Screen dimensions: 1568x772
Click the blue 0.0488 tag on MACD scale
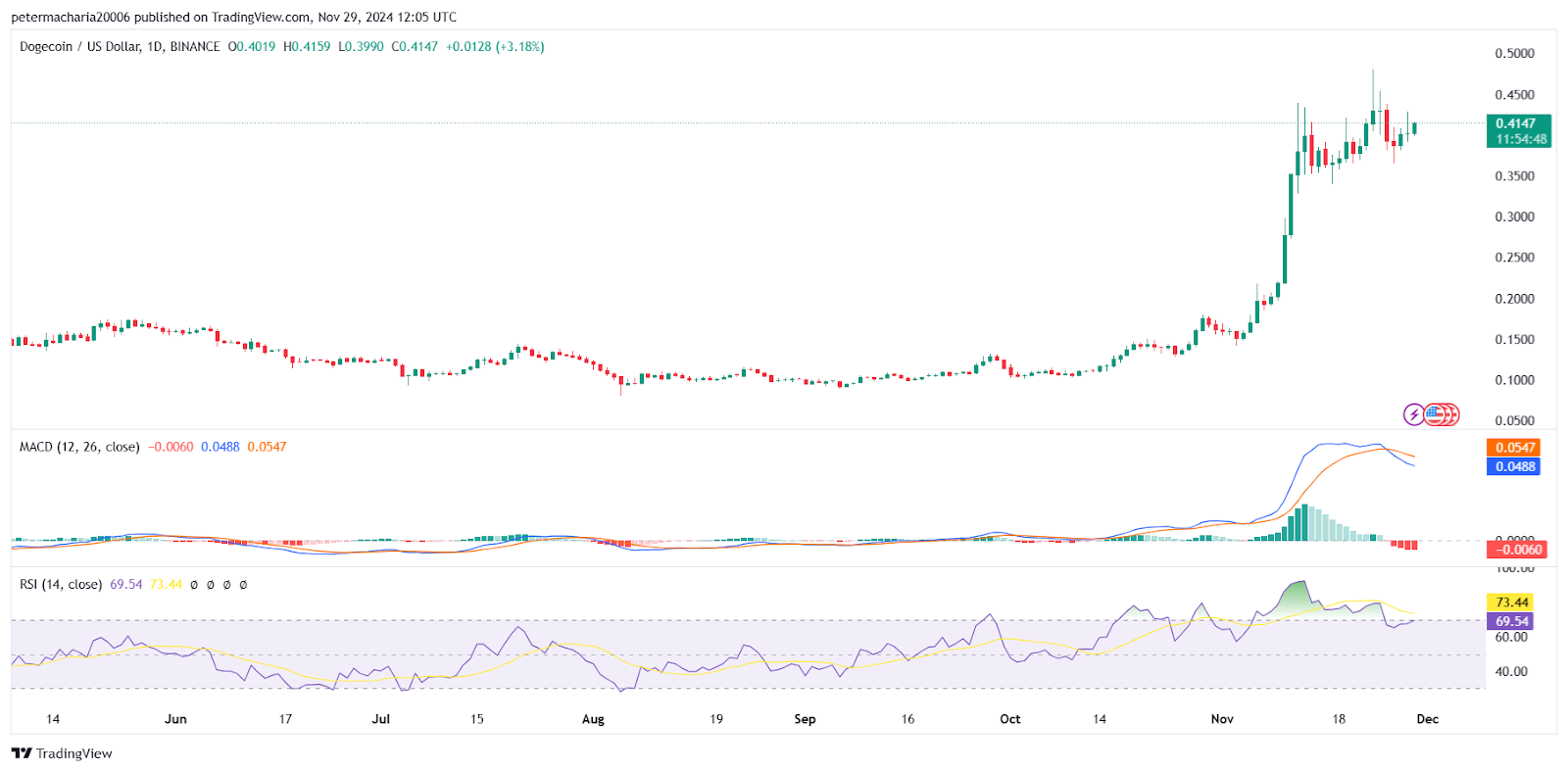click(x=1514, y=466)
